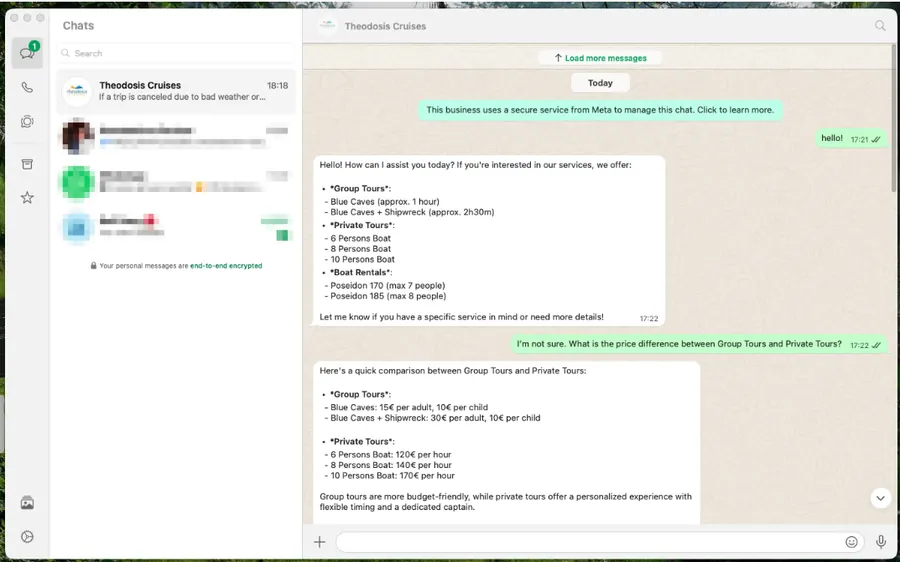Click the 'Poseidon 170 (max 7 people)' line
The height and width of the screenshot is (562, 900).
pos(385,285)
